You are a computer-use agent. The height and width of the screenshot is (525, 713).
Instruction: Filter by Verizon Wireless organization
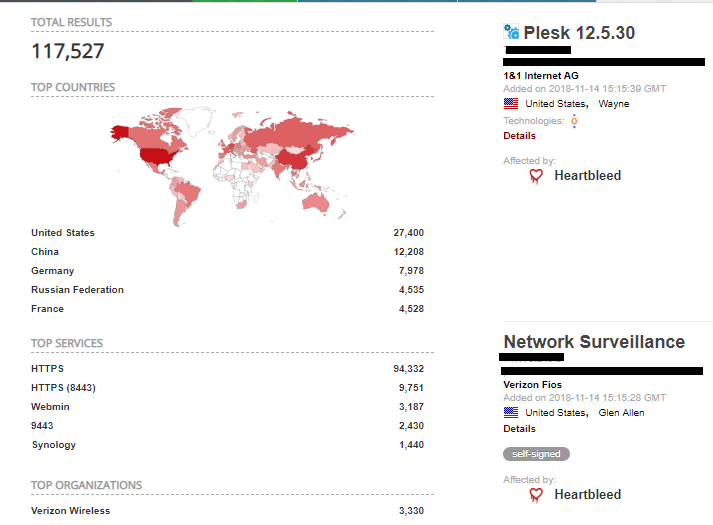(71, 511)
